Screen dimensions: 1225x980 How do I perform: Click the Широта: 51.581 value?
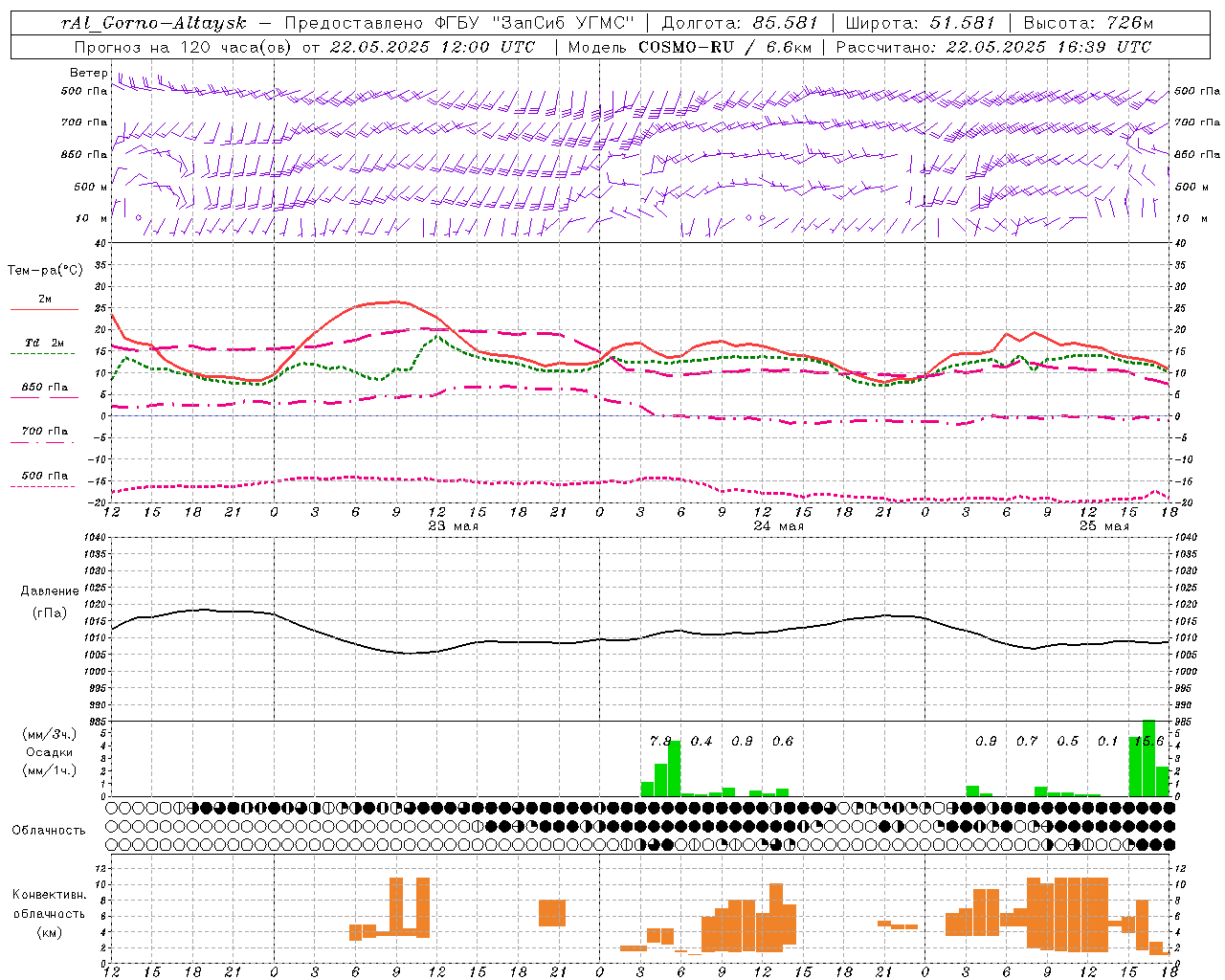point(921,23)
